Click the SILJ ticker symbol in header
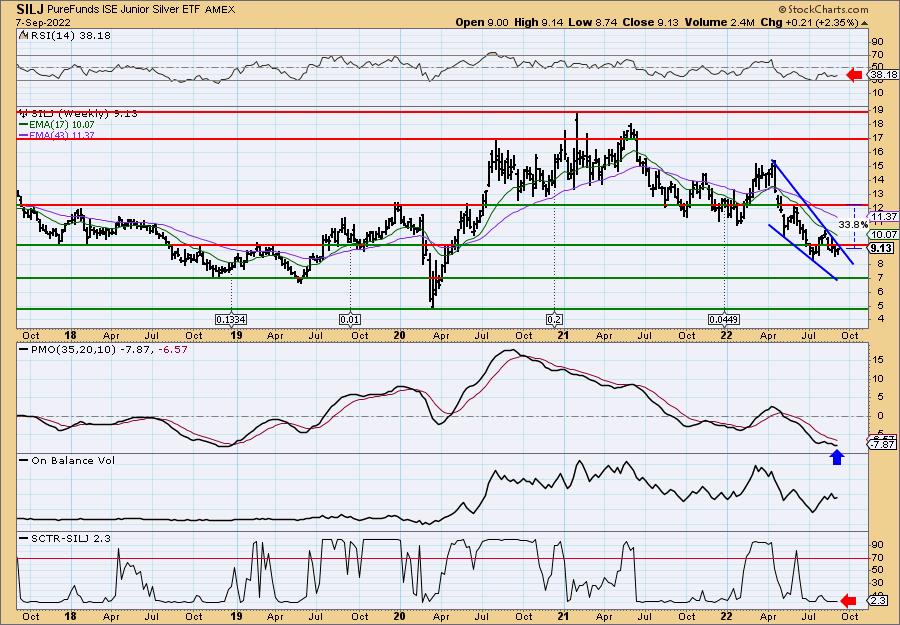Screen dimensions: 900x625 tap(29, 9)
